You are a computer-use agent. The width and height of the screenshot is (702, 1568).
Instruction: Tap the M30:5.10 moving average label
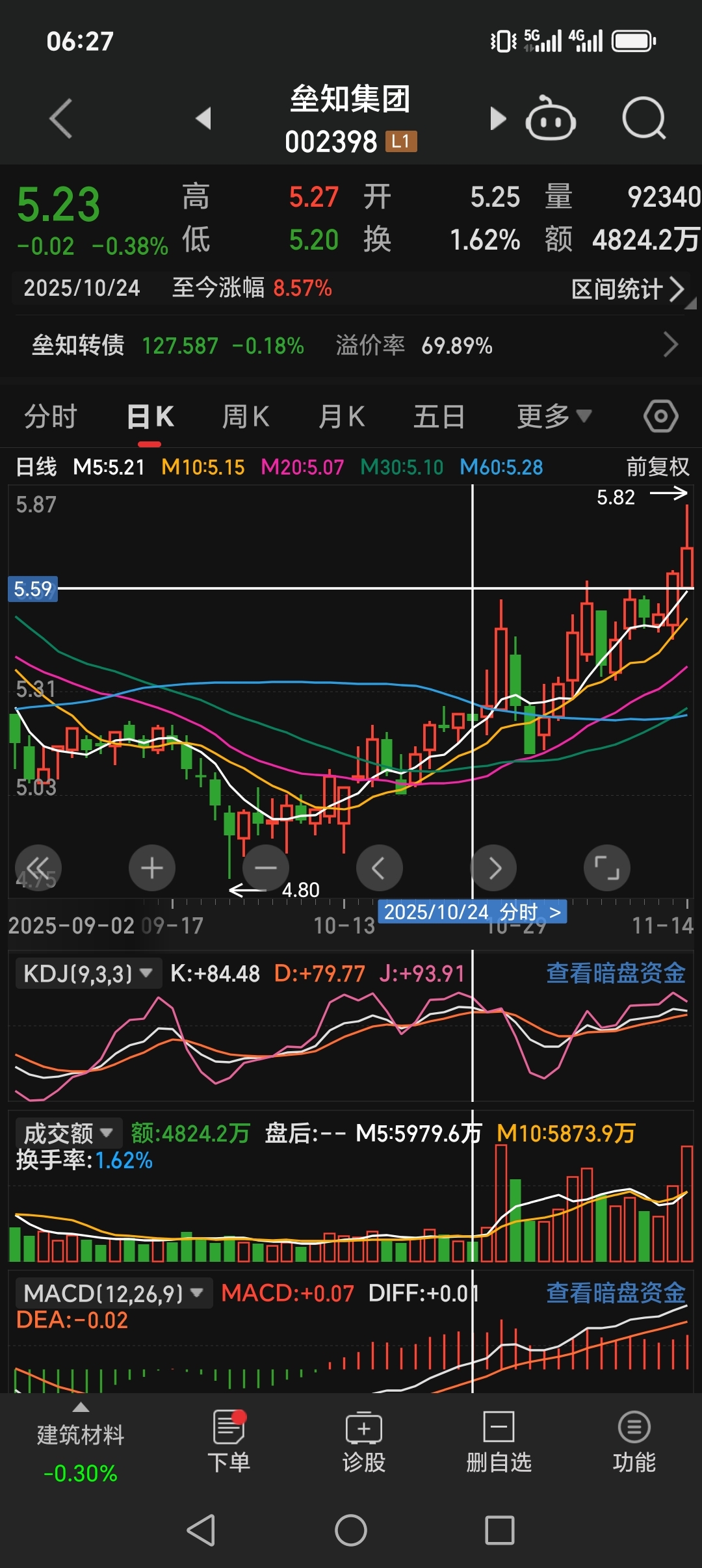click(x=402, y=467)
